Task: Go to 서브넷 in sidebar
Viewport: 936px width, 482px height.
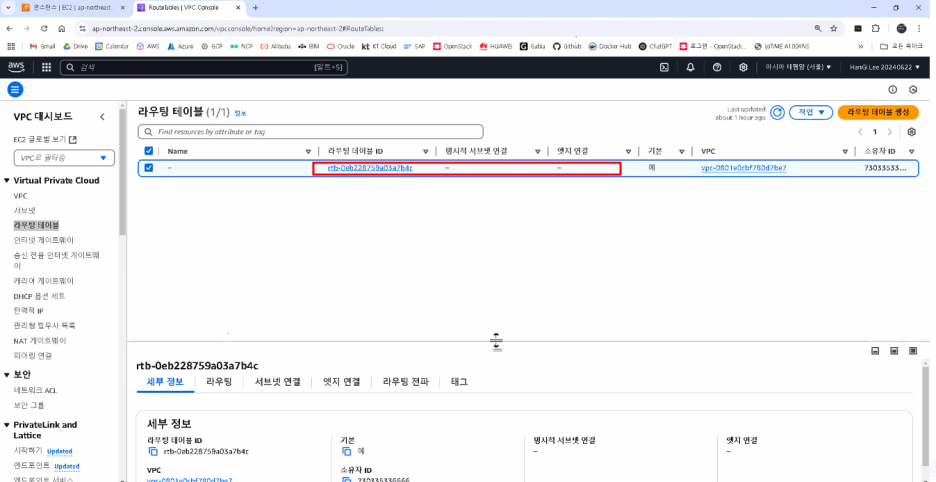Action: [x=24, y=210]
